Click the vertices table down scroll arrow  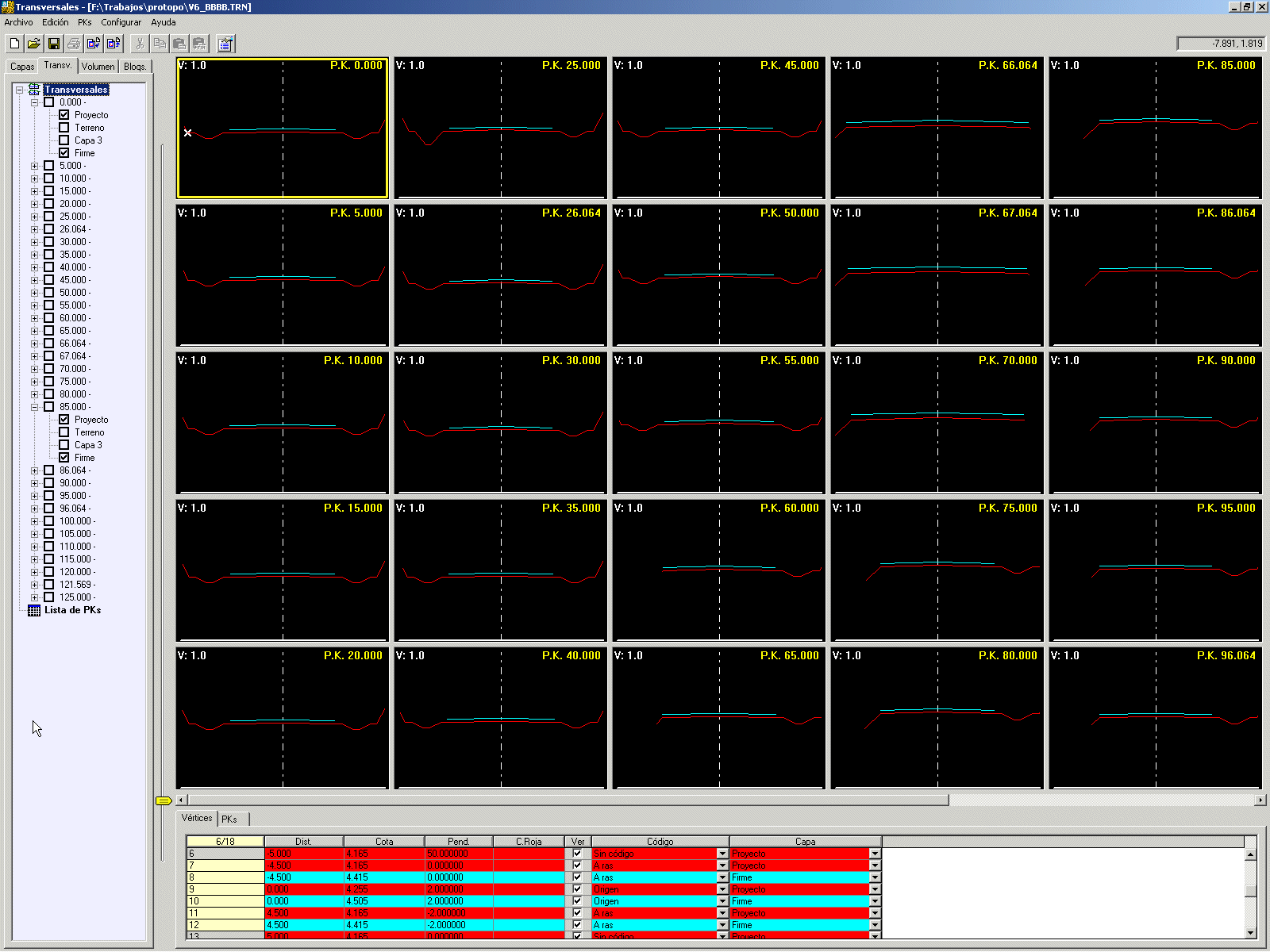click(1250, 933)
